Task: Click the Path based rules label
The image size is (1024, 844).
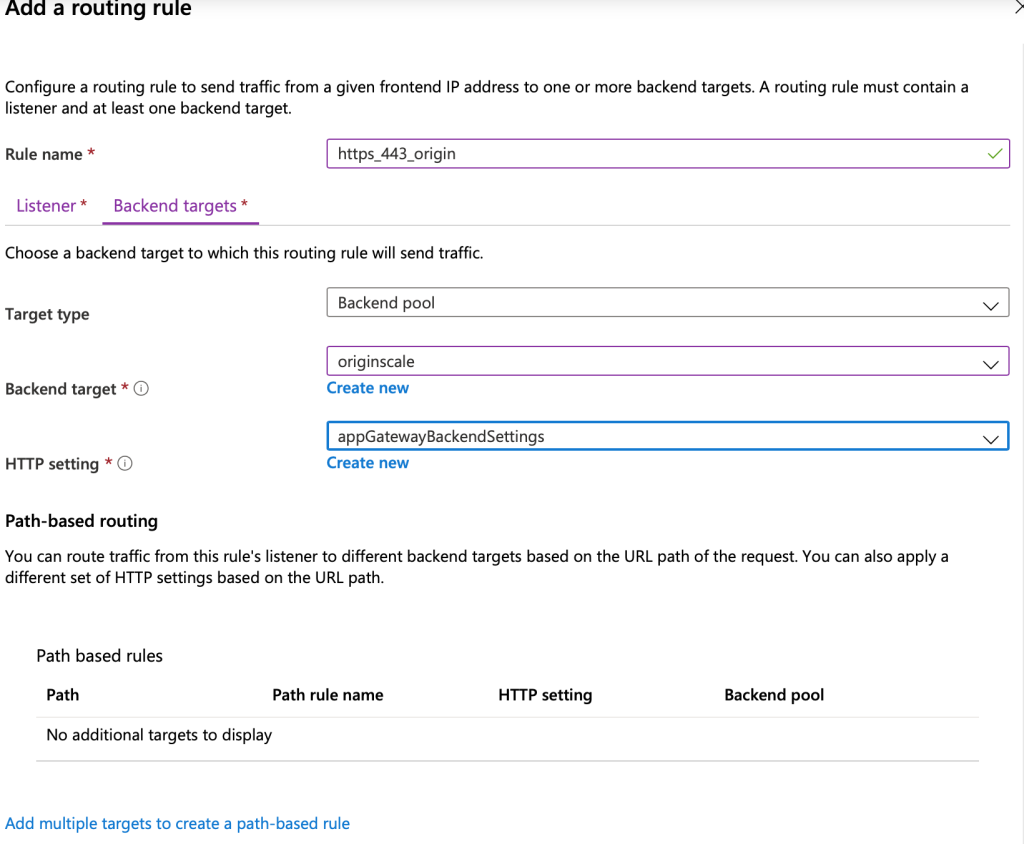Action: tap(99, 656)
